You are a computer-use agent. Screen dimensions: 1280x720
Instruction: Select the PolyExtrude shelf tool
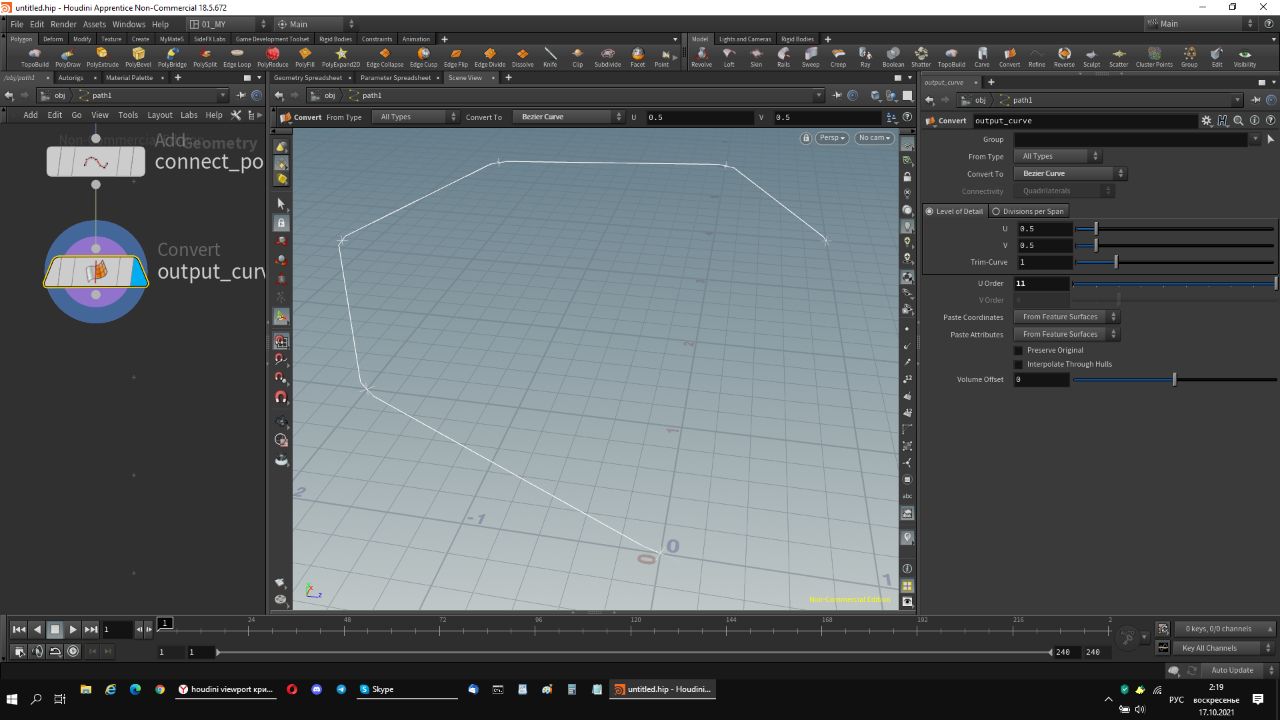[102, 57]
